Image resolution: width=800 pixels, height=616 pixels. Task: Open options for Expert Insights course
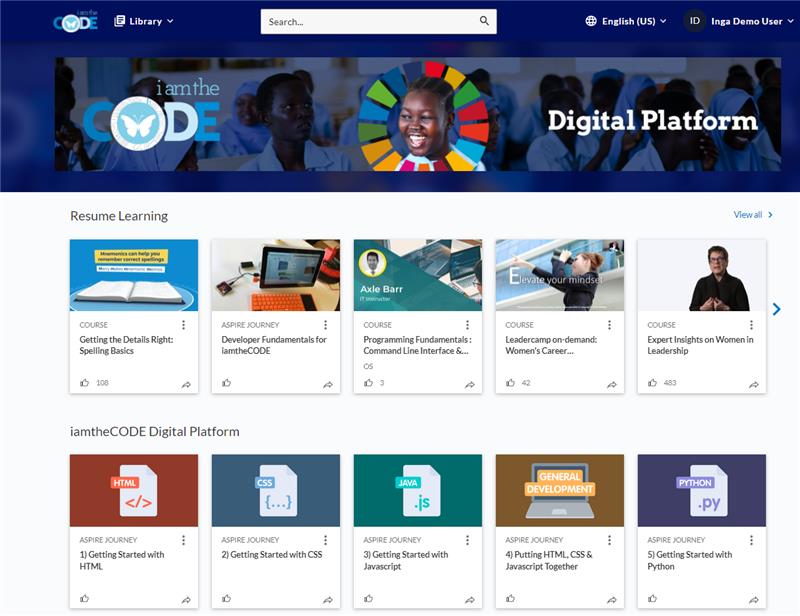(x=751, y=325)
